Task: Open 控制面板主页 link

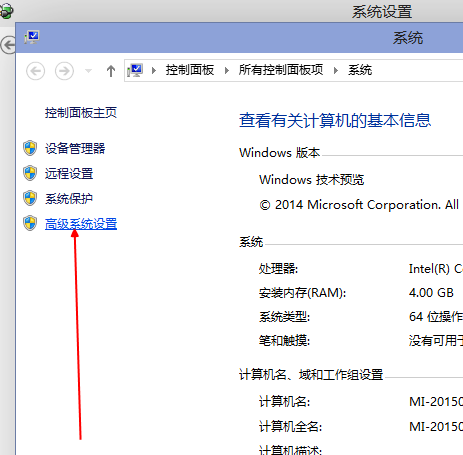Action: tap(81, 113)
